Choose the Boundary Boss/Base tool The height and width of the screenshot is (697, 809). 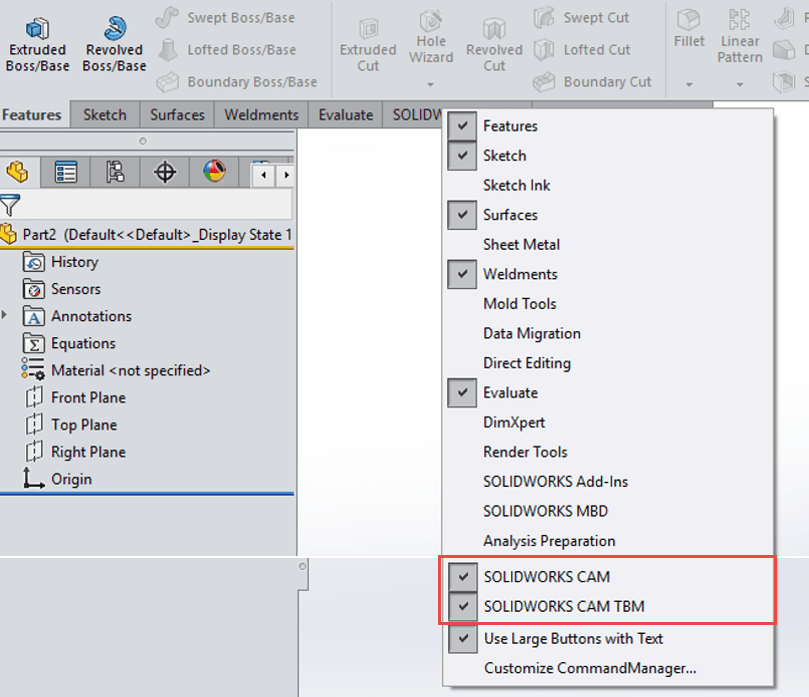237,82
